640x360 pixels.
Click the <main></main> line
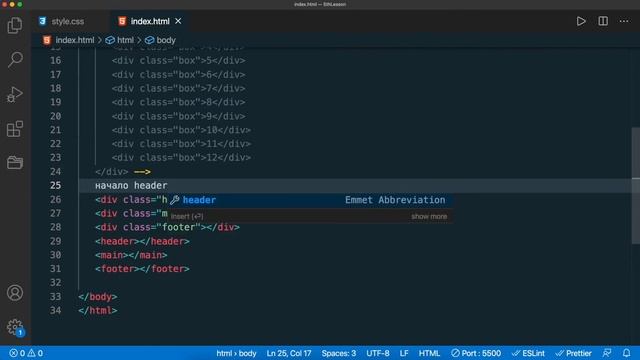coord(131,255)
